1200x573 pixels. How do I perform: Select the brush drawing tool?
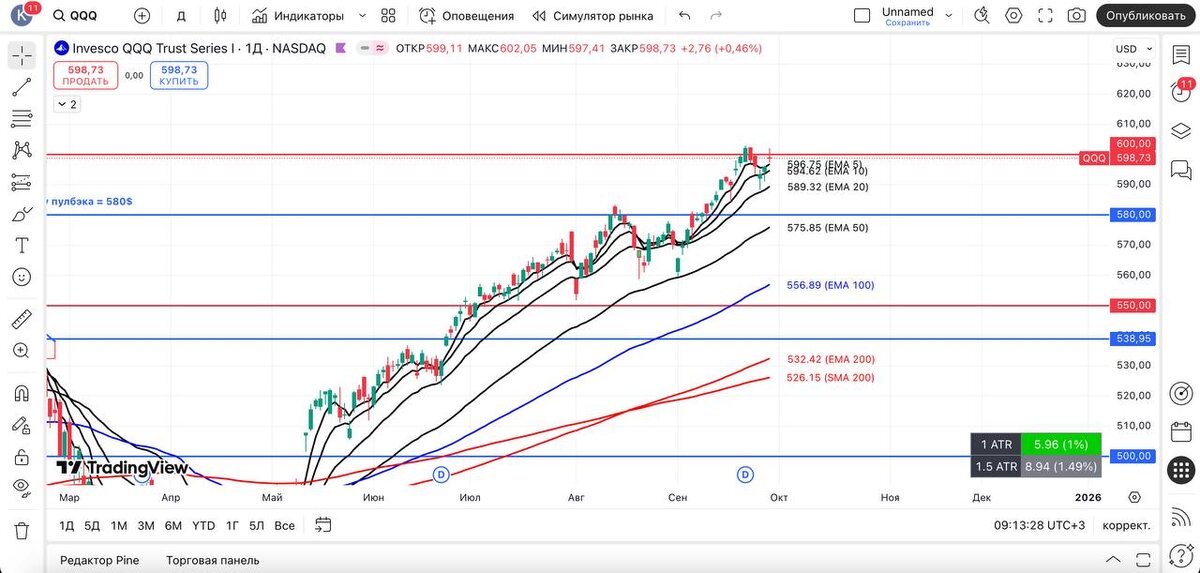coord(22,214)
